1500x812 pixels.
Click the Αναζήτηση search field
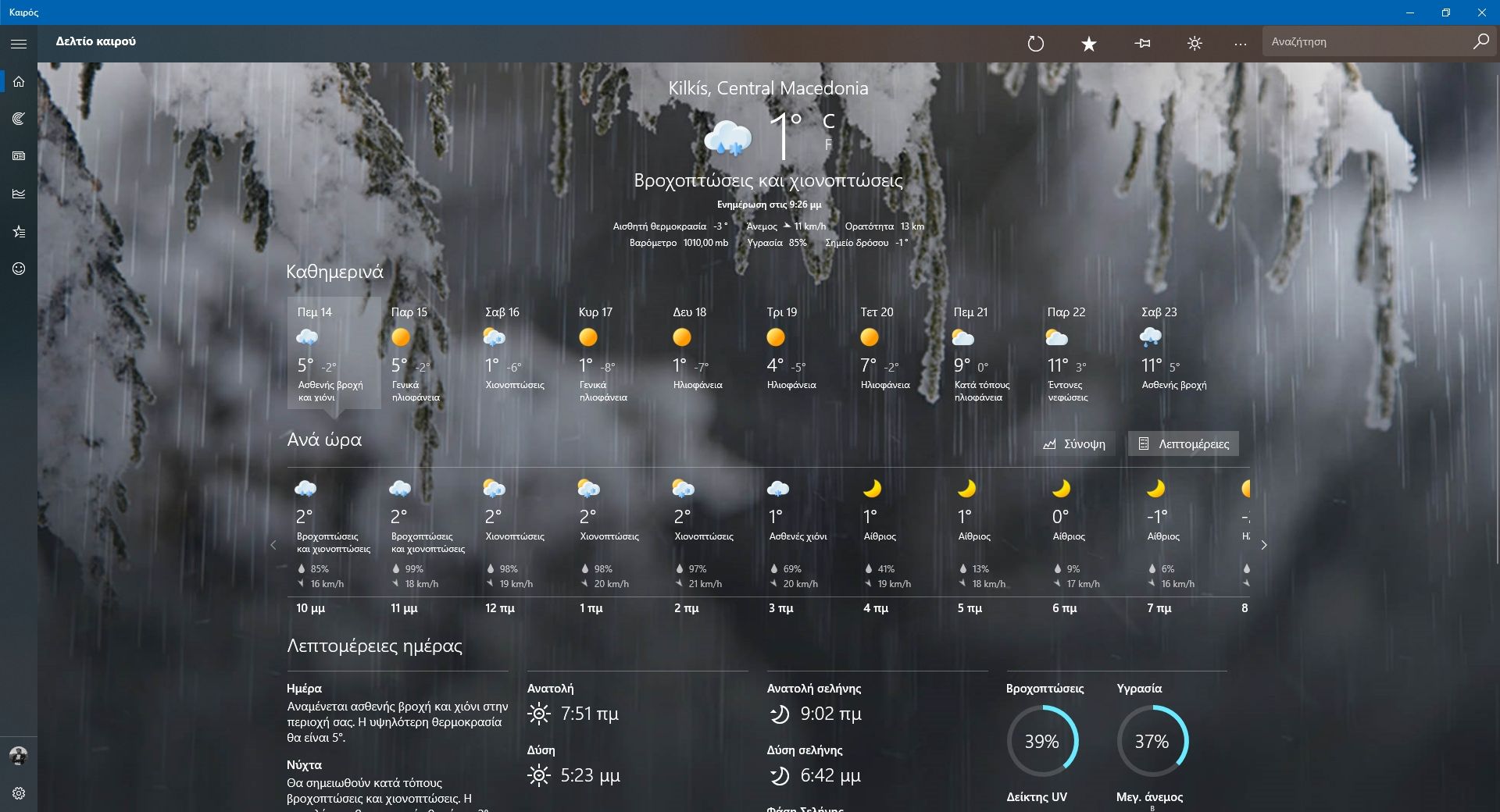click(1367, 41)
